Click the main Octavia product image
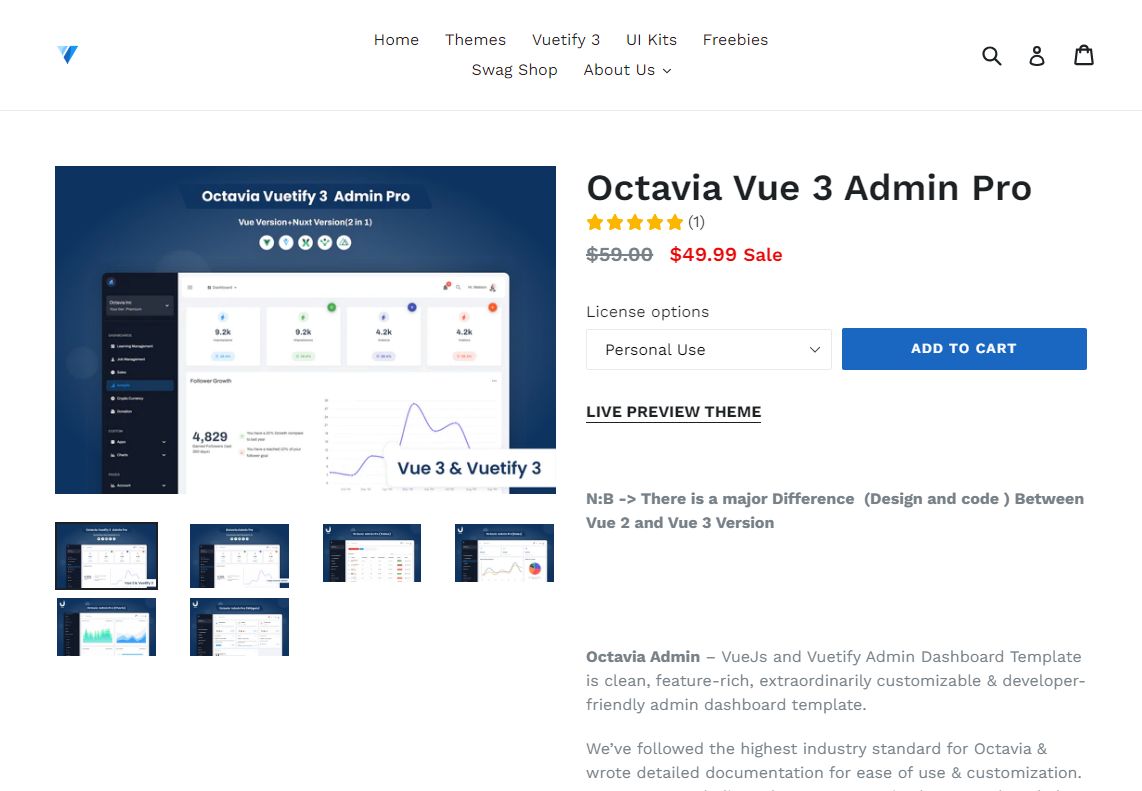Screen dimensions: 1142x791 [x=305, y=330]
